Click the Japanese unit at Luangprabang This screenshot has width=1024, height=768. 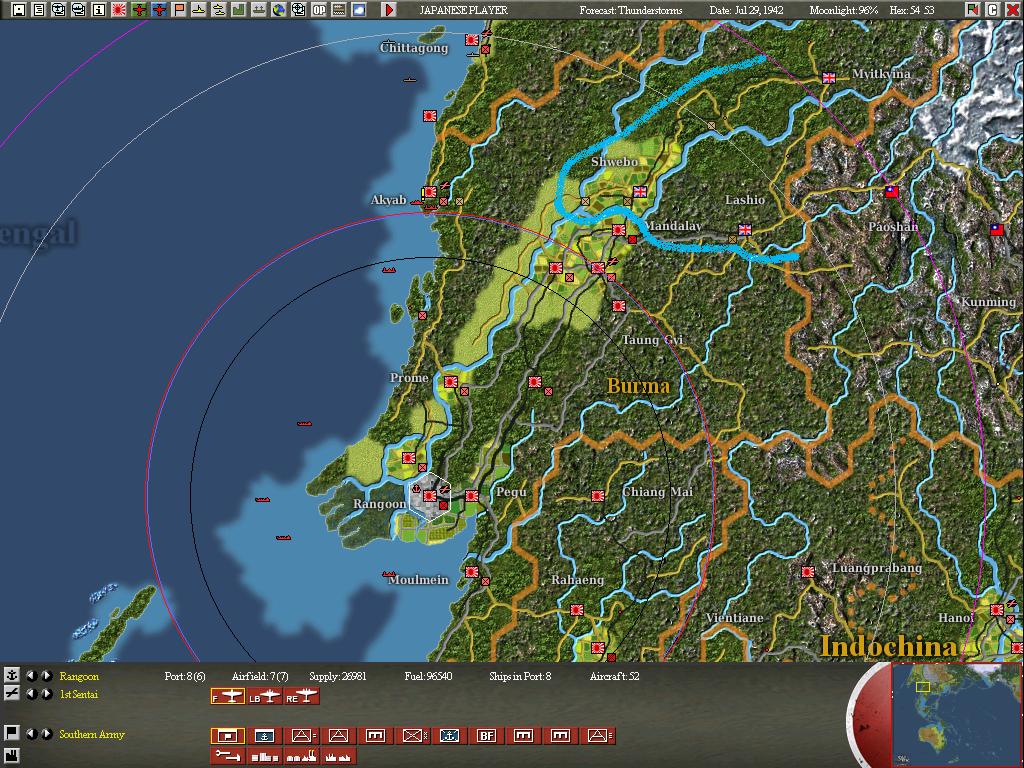(x=808, y=572)
